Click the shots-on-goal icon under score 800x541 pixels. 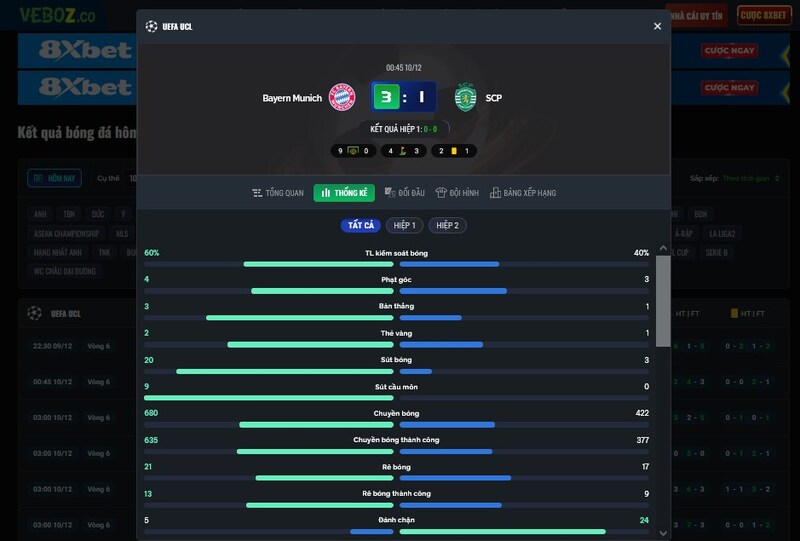tap(353, 151)
